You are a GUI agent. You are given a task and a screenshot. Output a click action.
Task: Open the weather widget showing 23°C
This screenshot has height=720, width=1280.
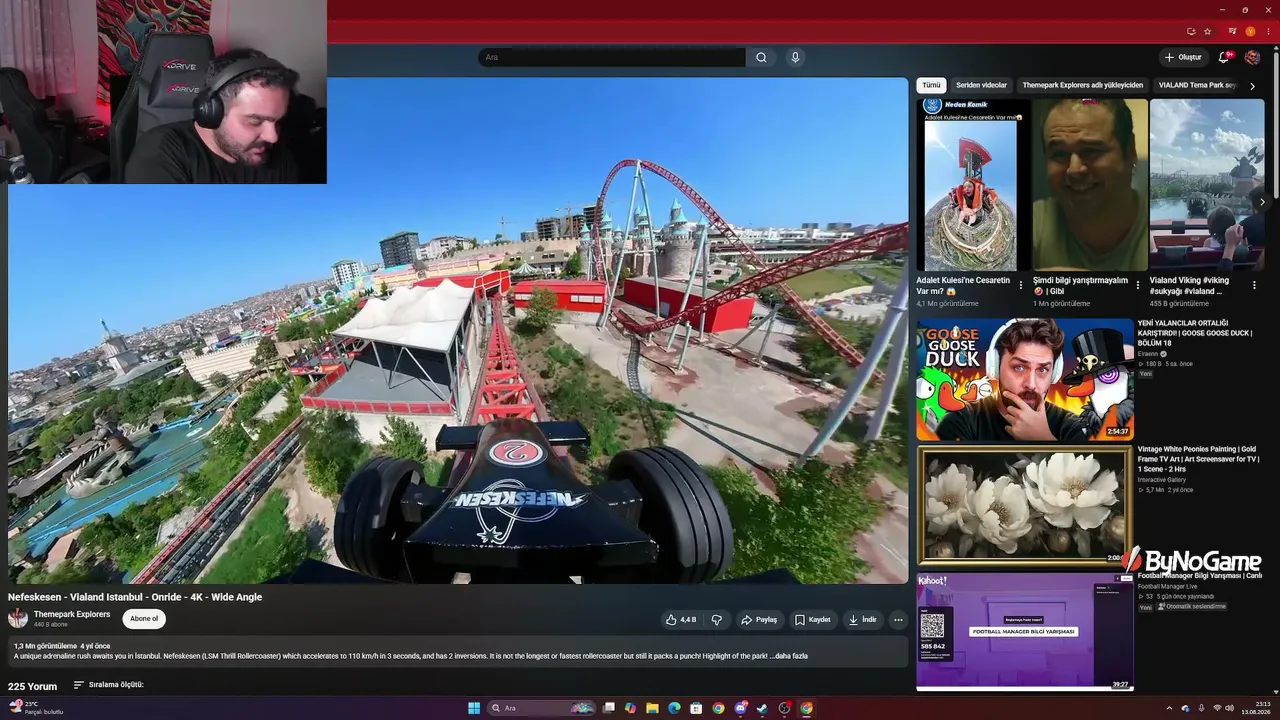pos(37,708)
